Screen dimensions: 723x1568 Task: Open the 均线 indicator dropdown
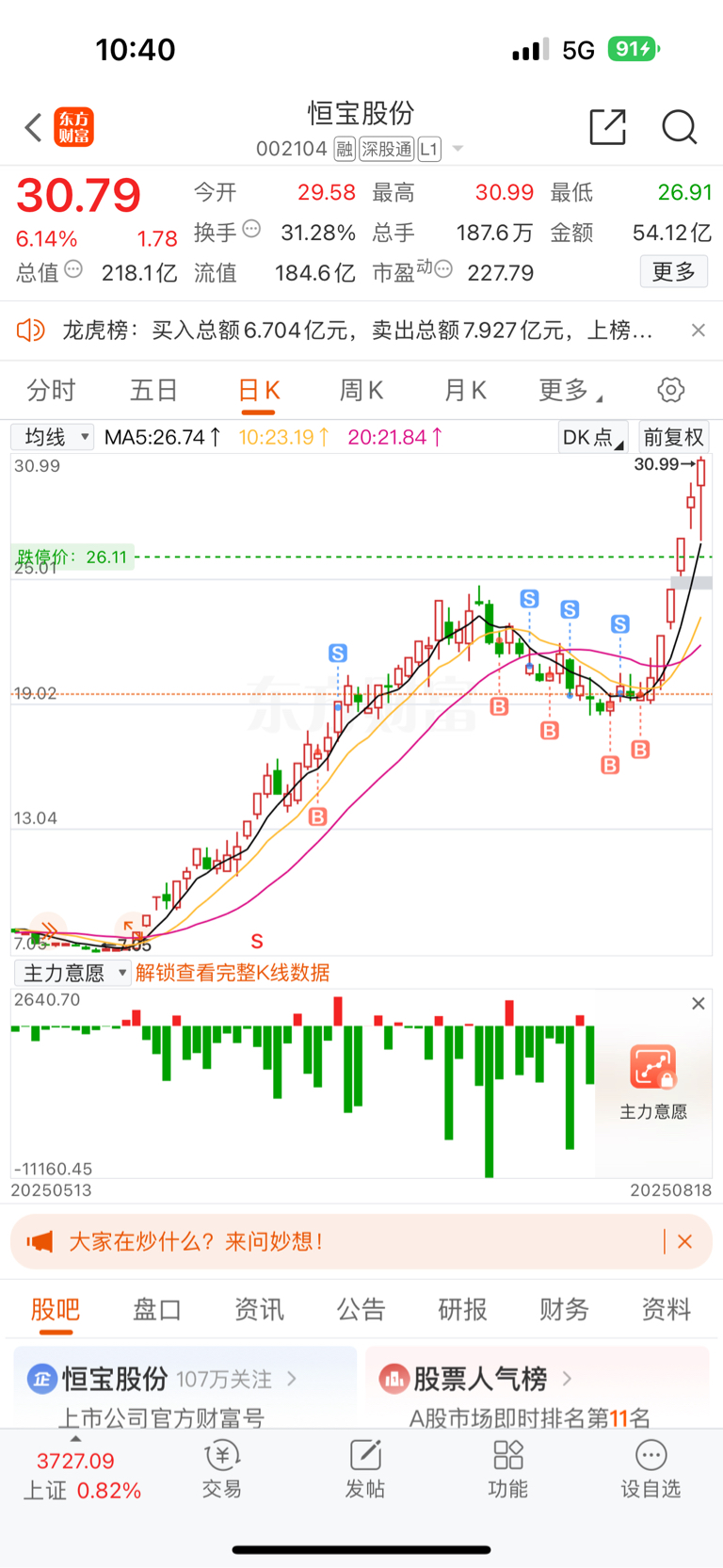point(53,437)
